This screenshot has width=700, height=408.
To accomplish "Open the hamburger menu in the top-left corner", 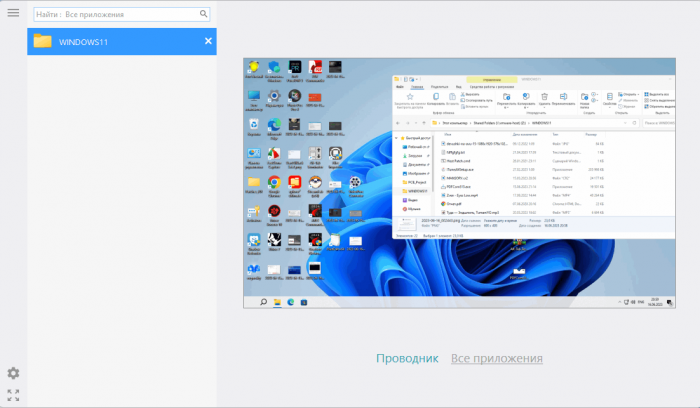I will click(x=13, y=14).
